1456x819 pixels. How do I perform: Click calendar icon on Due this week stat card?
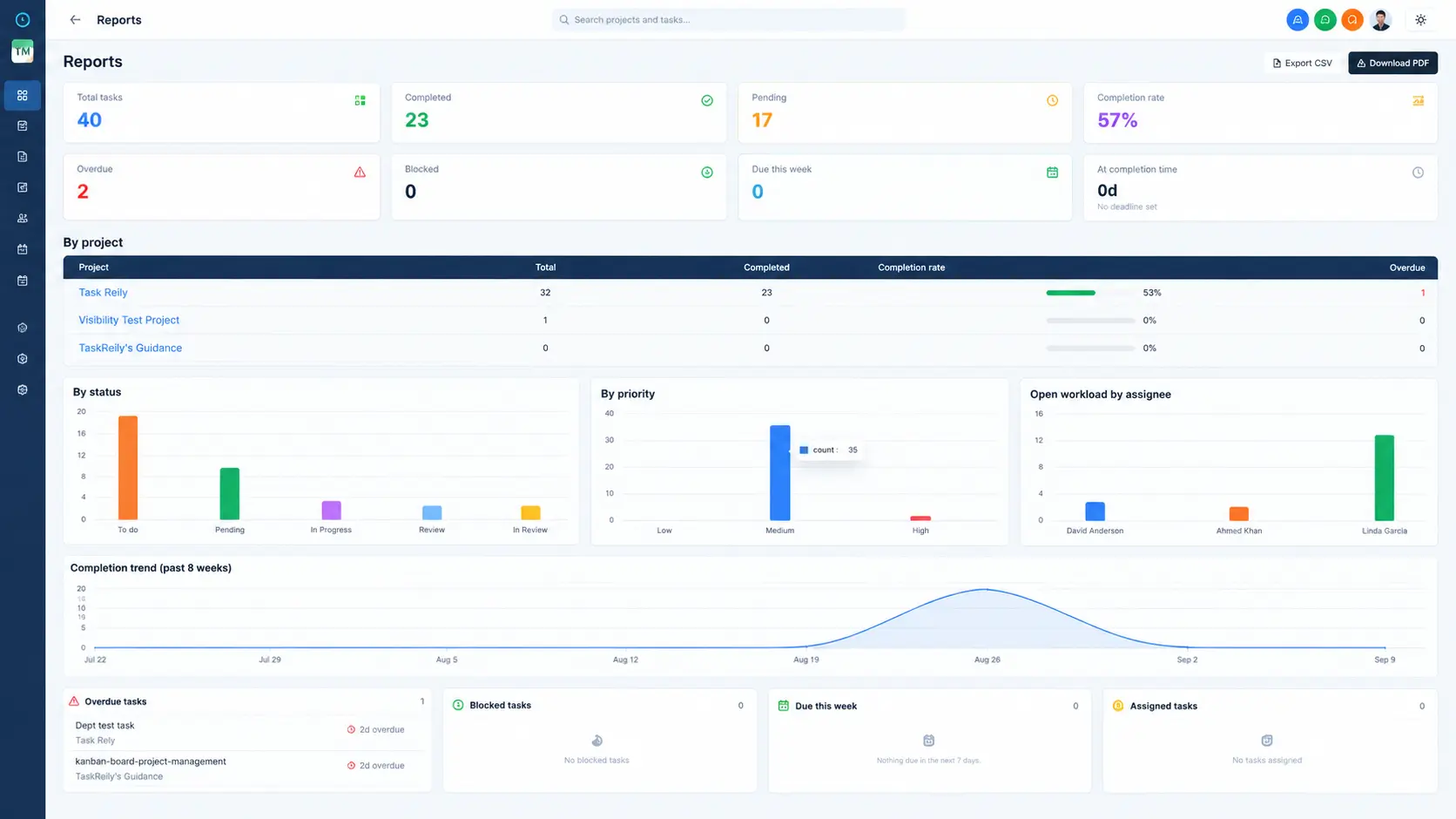1052,173
